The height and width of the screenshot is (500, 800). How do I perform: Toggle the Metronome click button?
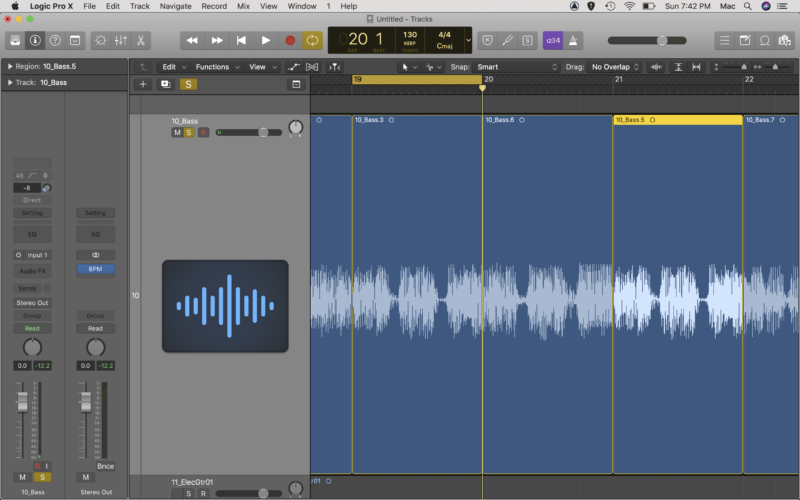[573, 40]
